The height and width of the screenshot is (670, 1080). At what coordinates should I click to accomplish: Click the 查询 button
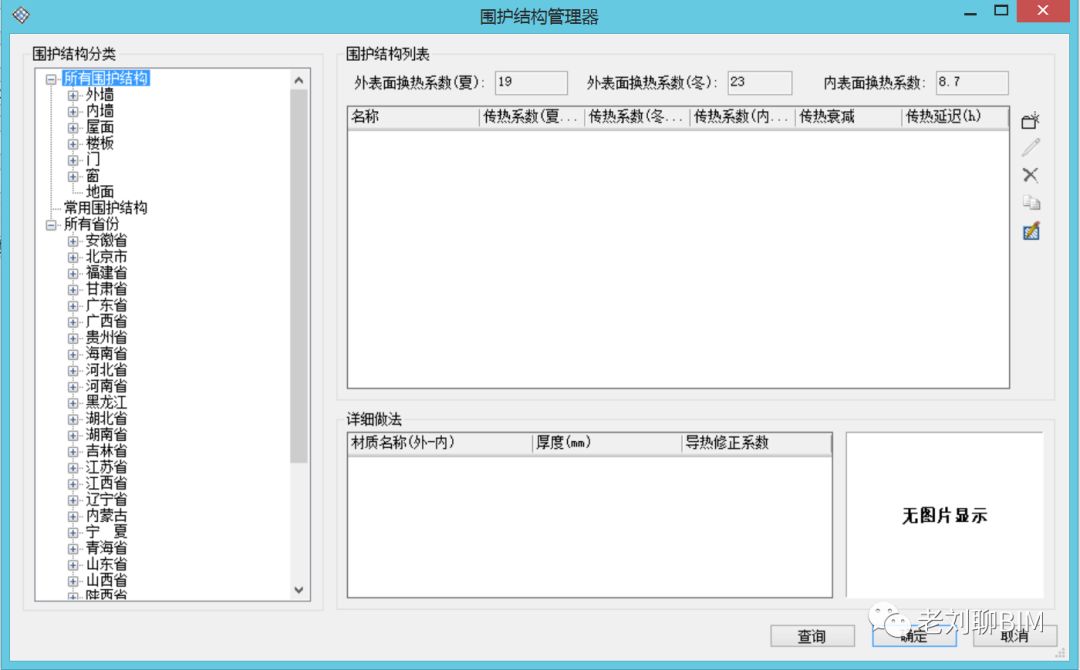click(x=812, y=636)
